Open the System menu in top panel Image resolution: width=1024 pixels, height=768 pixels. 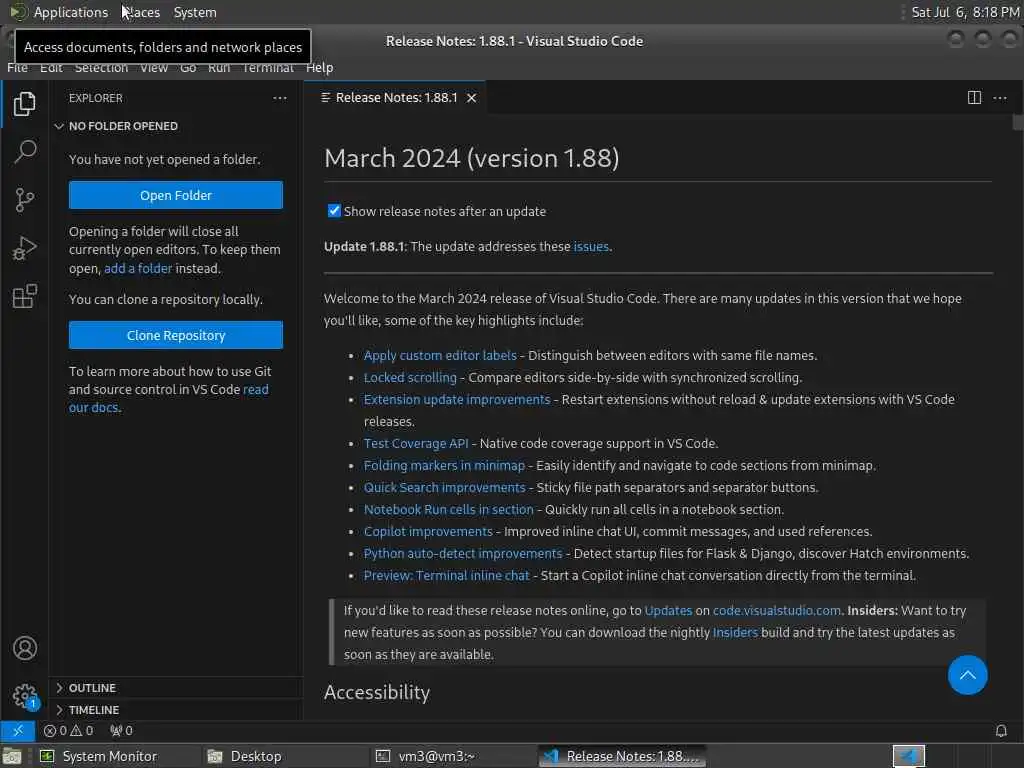(x=195, y=12)
